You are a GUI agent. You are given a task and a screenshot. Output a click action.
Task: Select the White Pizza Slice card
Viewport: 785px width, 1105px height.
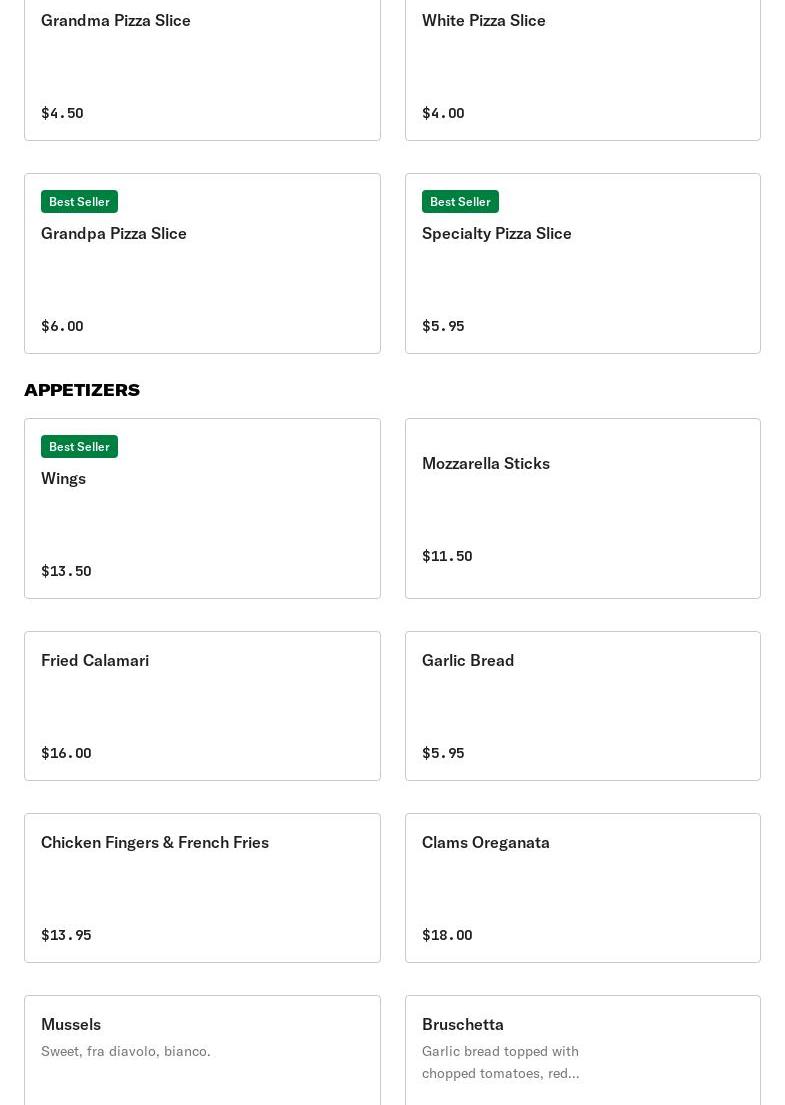(x=583, y=69)
